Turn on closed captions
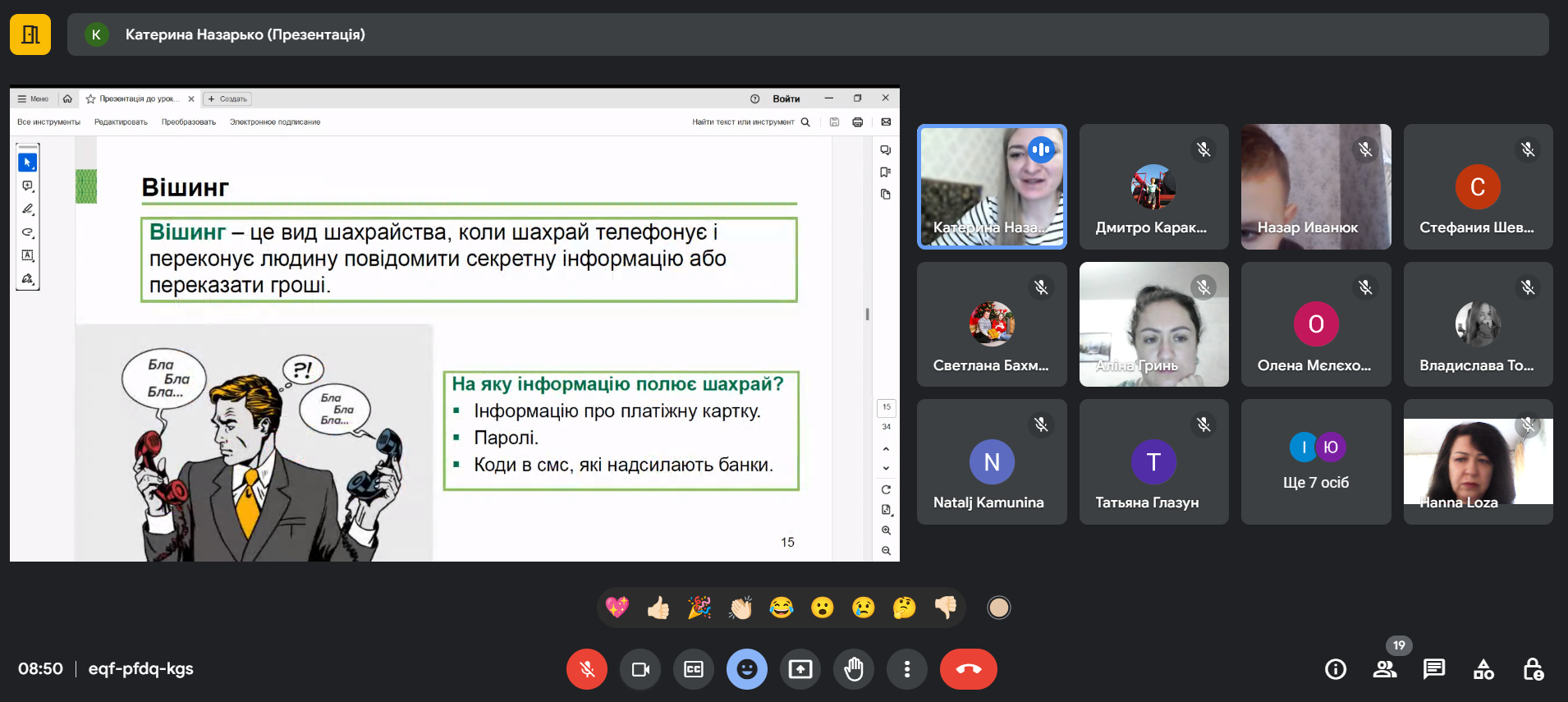Image resolution: width=1568 pixels, height=702 pixels. click(694, 669)
